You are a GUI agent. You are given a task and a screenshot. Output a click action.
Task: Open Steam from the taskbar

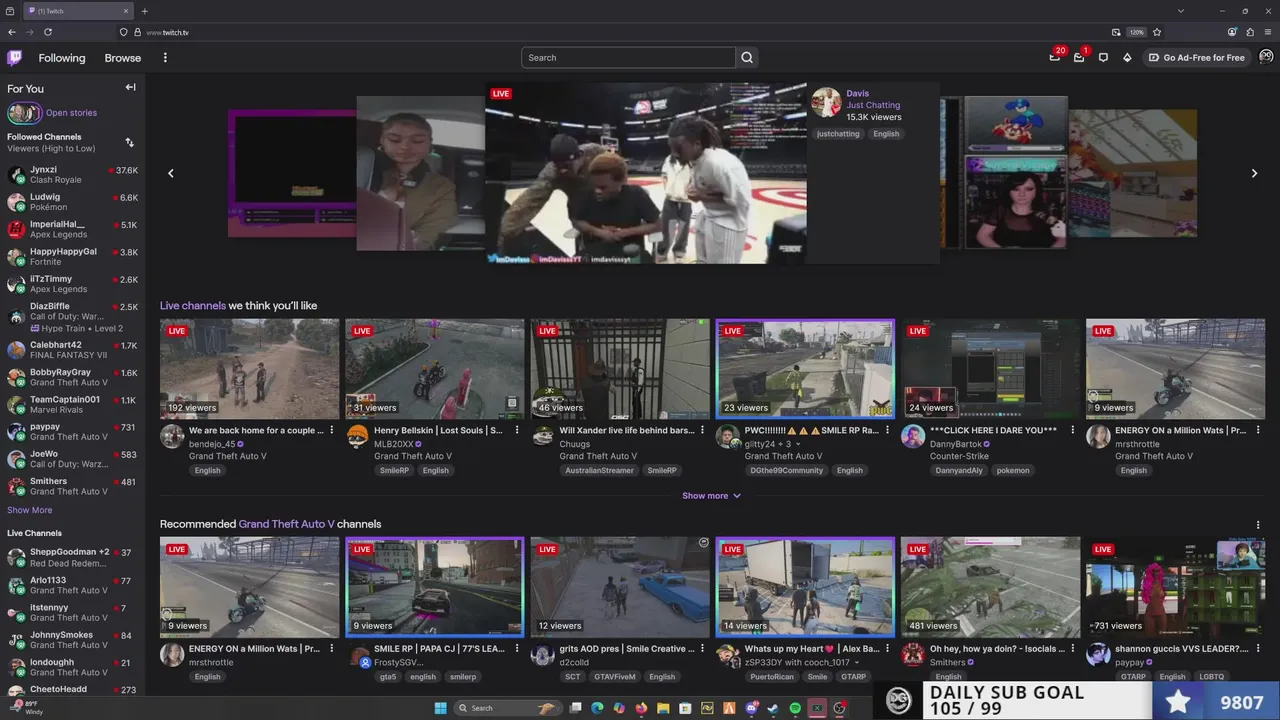click(x=773, y=708)
